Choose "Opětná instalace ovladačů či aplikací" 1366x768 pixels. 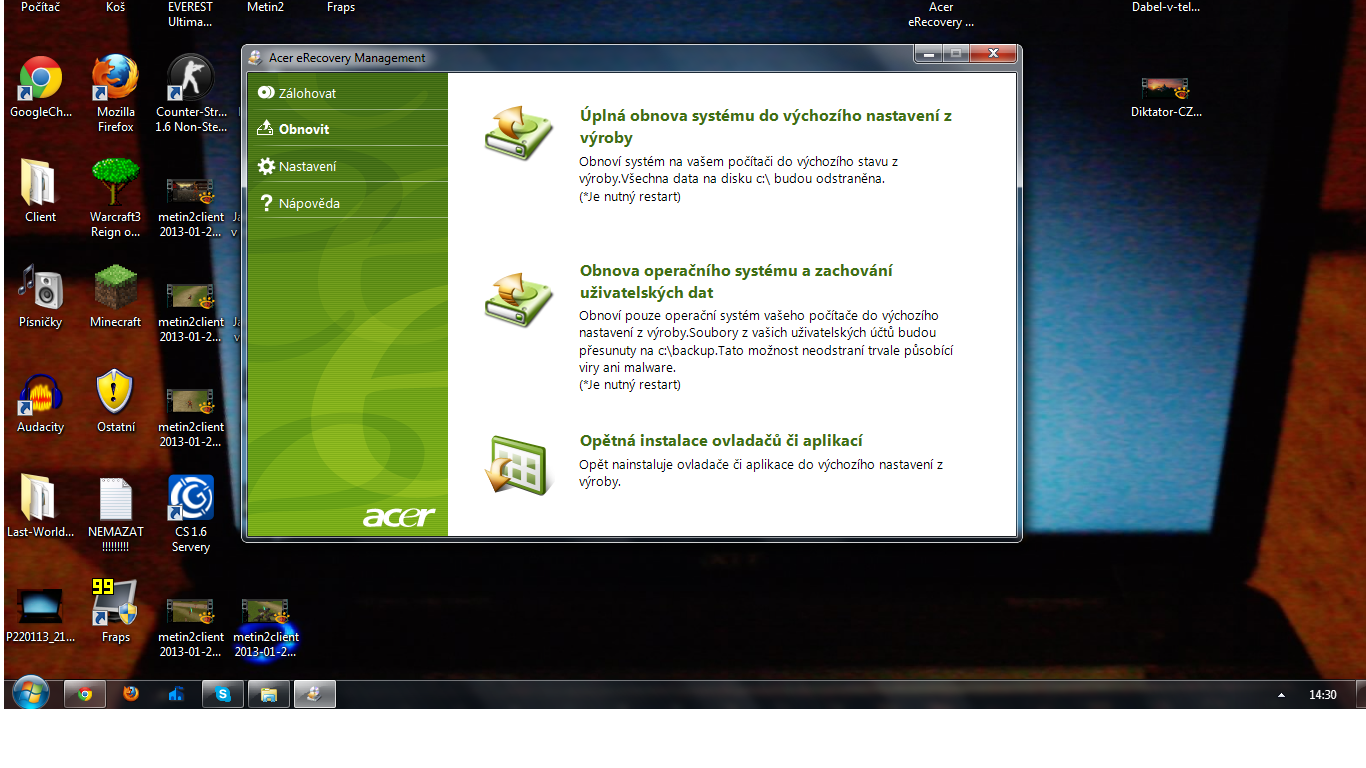(721, 441)
